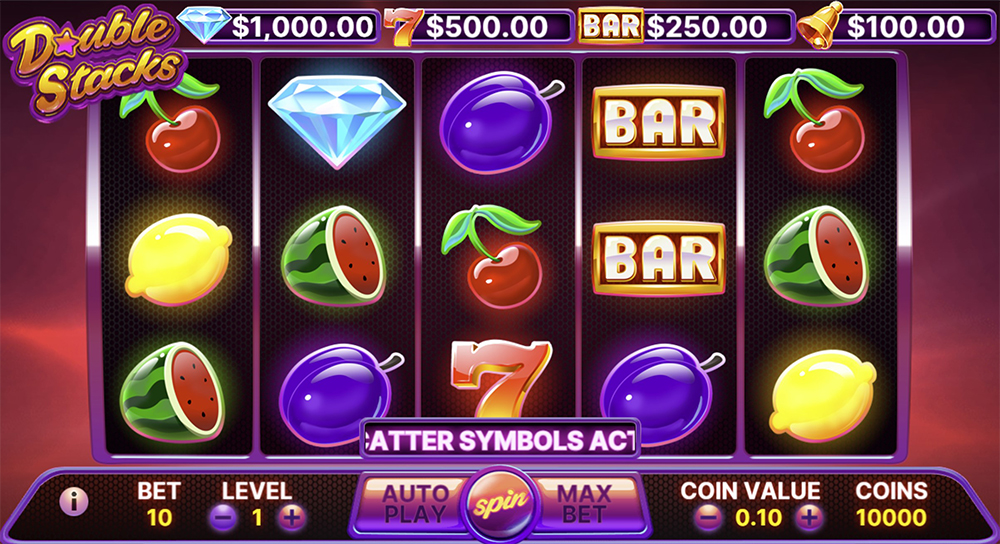Raise the coin value with plus
1000x544 pixels.
[810, 517]
